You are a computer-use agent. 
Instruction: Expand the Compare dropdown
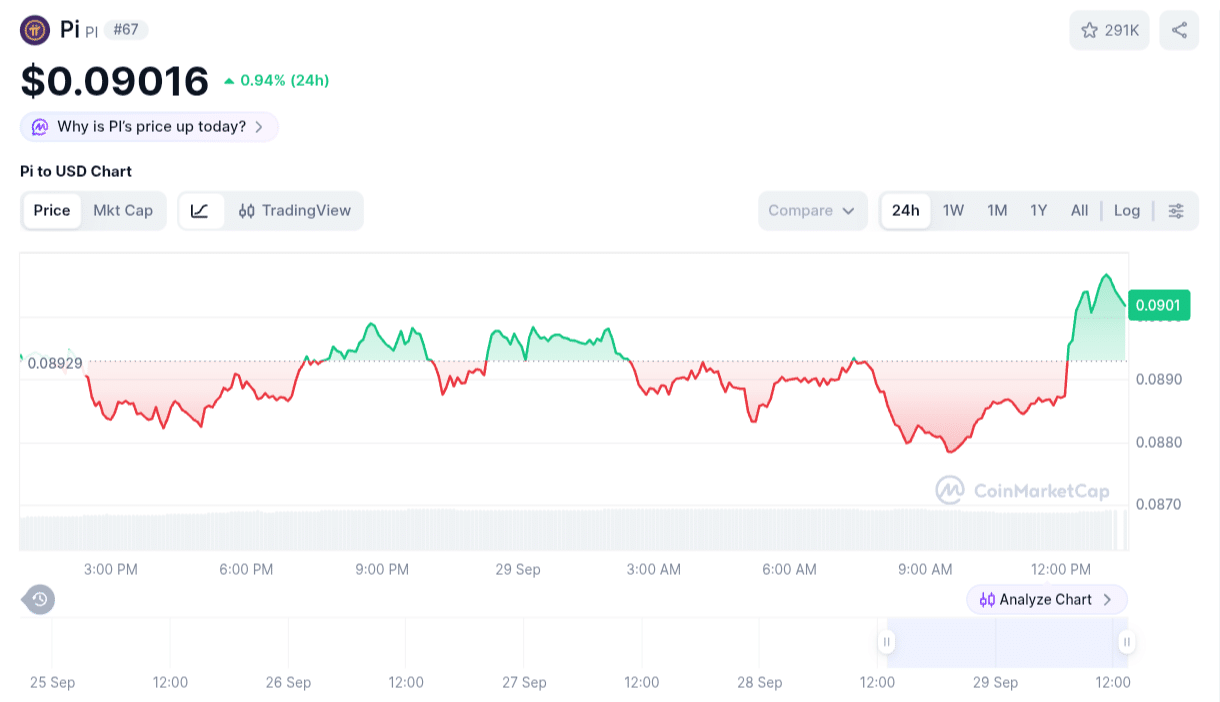[812, 211]
